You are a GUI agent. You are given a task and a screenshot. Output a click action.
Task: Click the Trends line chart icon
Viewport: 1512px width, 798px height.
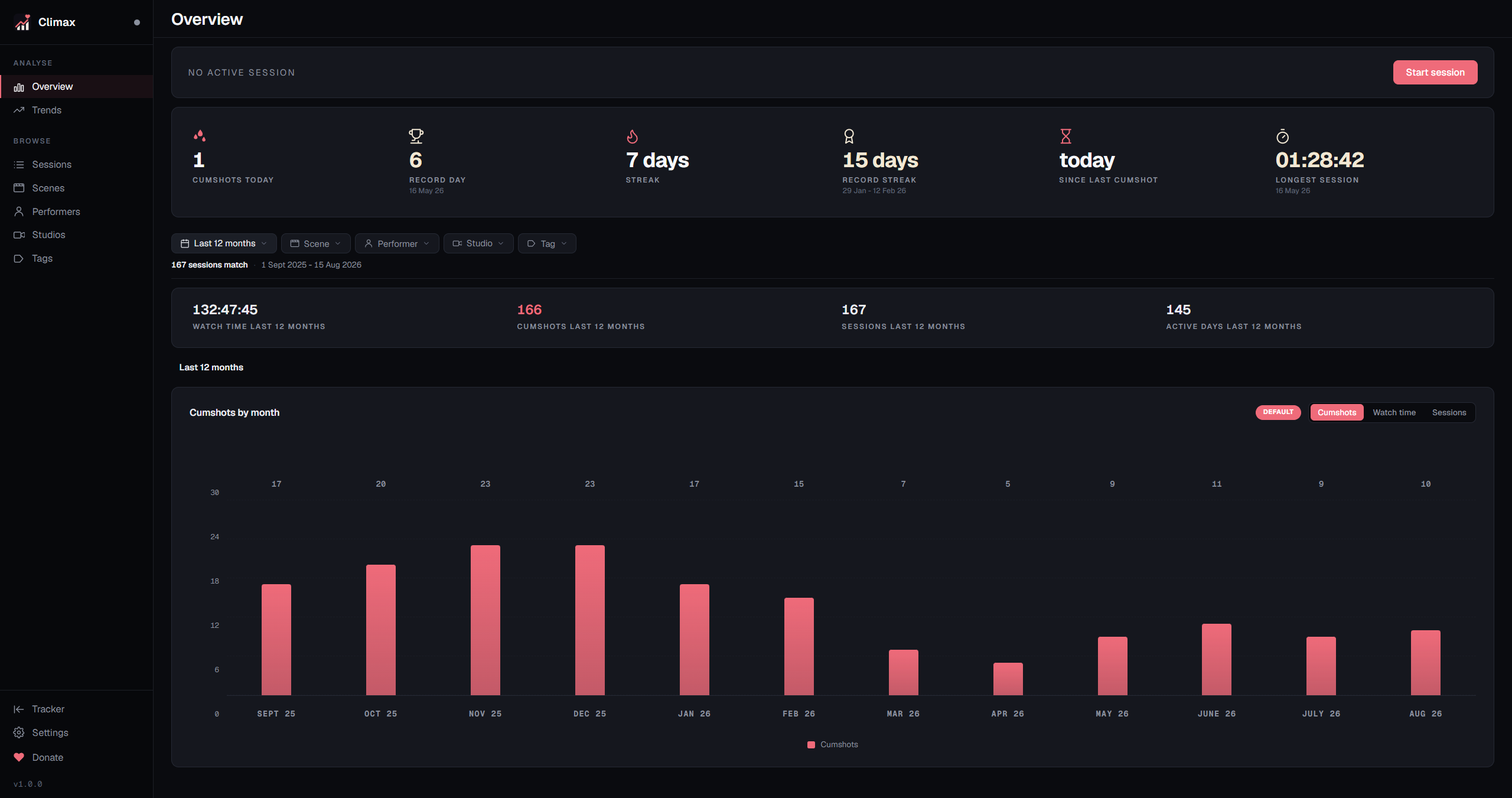click(19, 110)
